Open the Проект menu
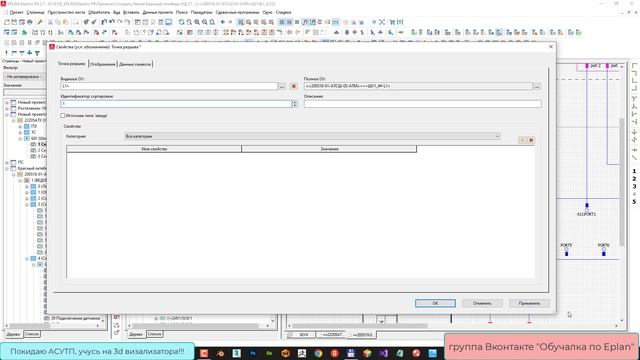Image resolution: width=640 pixels, height=360 pixels. [16, 13]
